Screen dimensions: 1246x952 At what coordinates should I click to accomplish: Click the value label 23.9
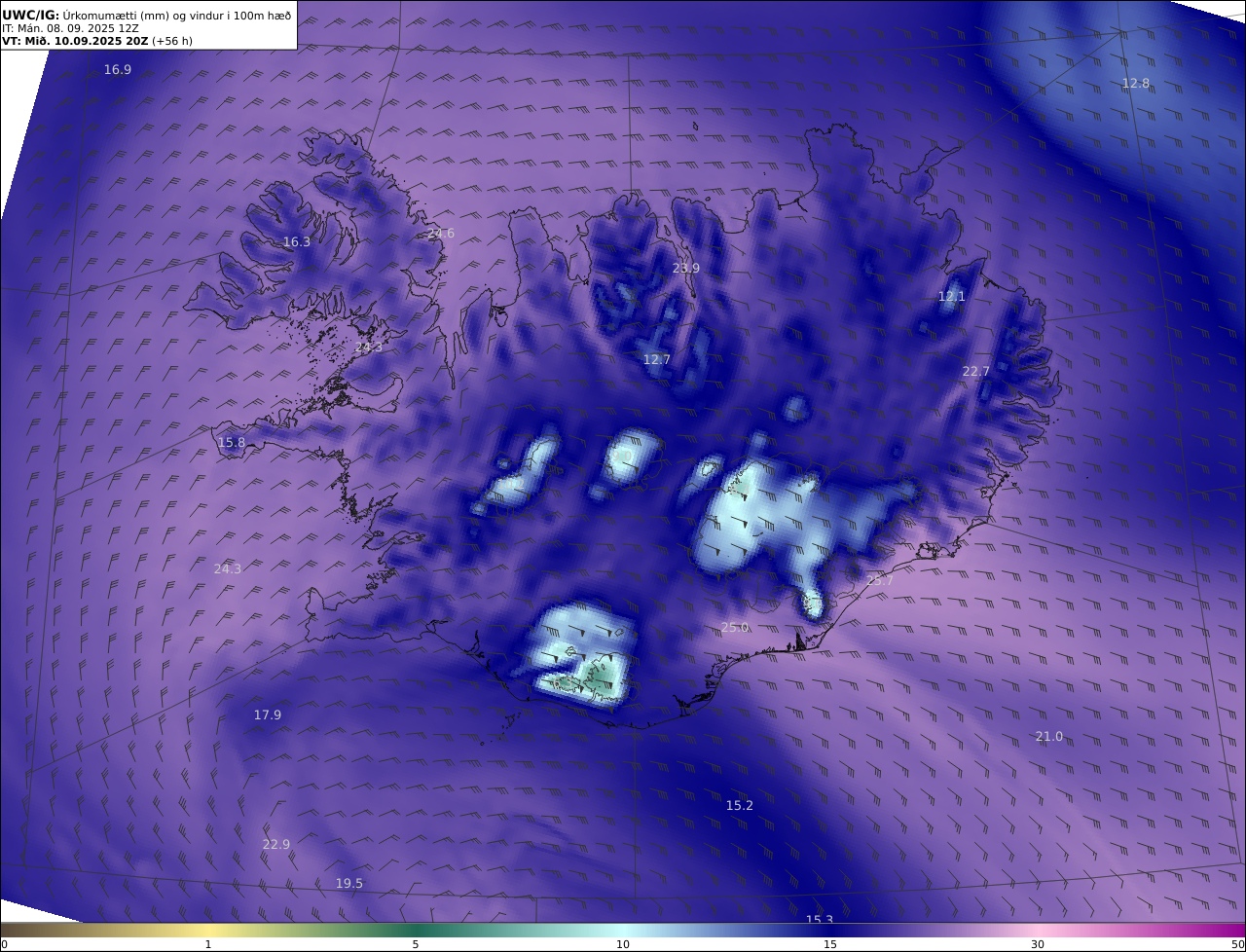coord(686,269)
